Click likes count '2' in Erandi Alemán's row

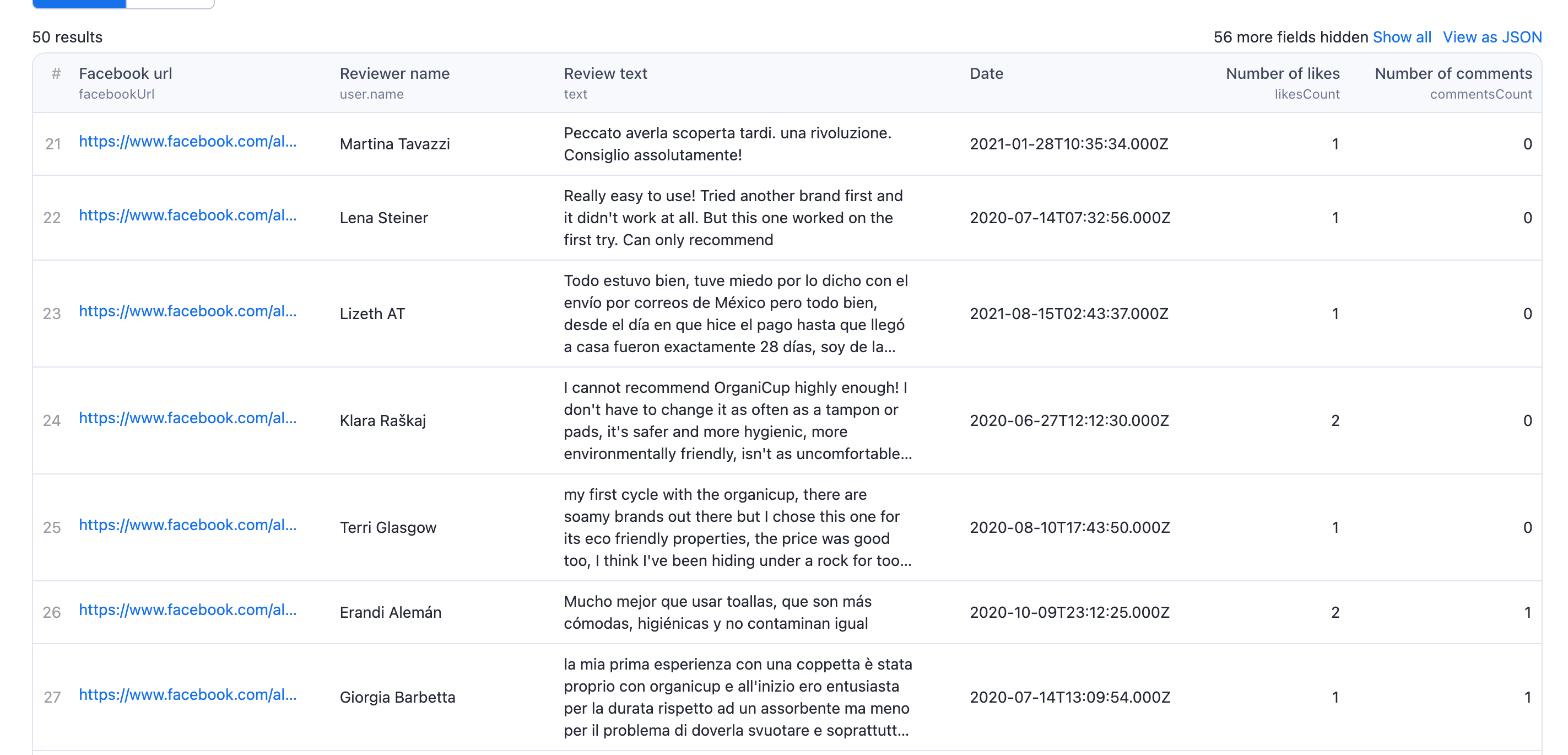pyautogui.click(x=1335, y=612)
